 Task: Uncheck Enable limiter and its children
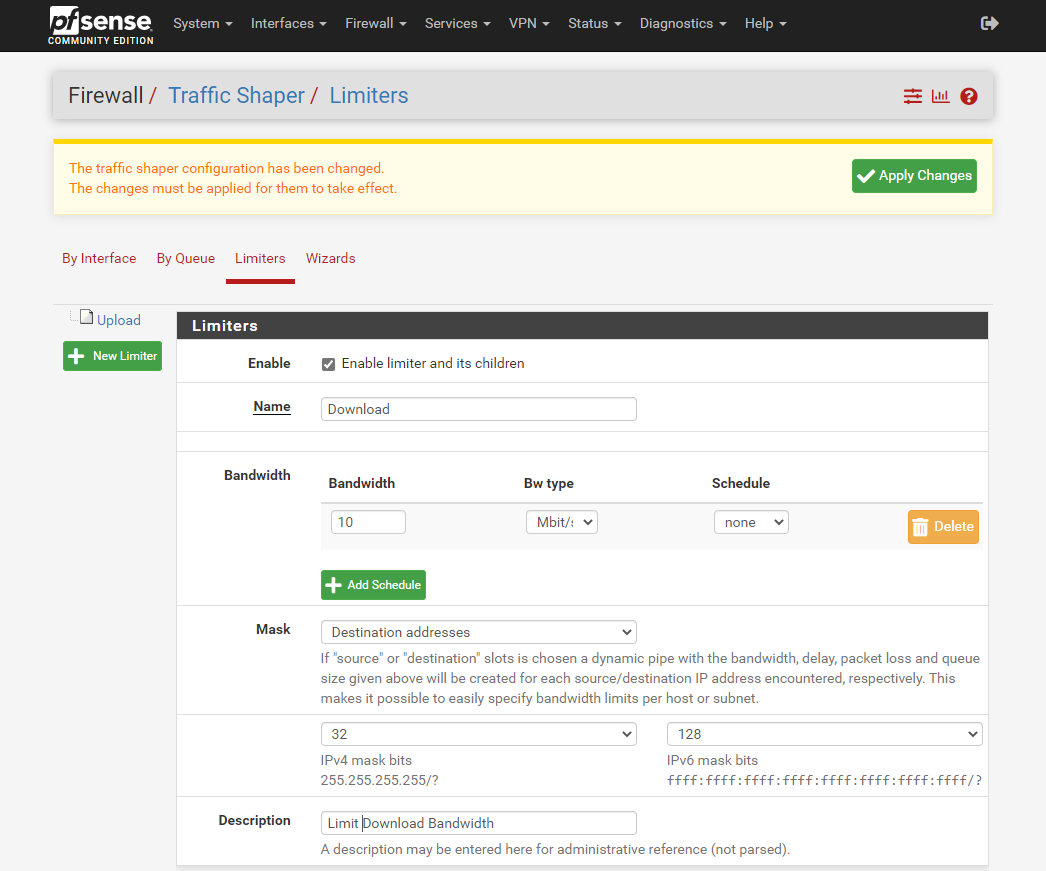pos(328,364)
